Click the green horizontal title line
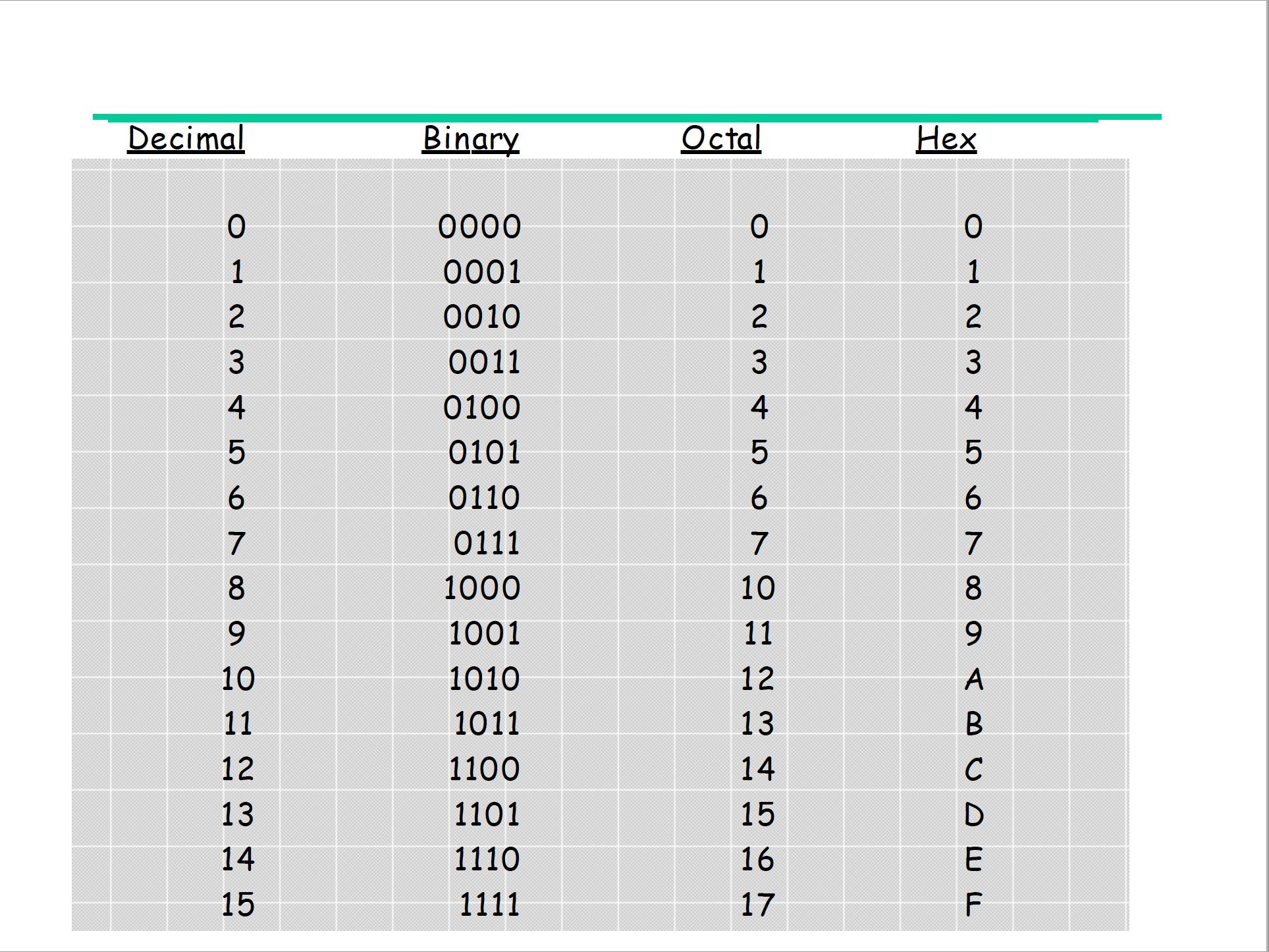 [626, 117]
